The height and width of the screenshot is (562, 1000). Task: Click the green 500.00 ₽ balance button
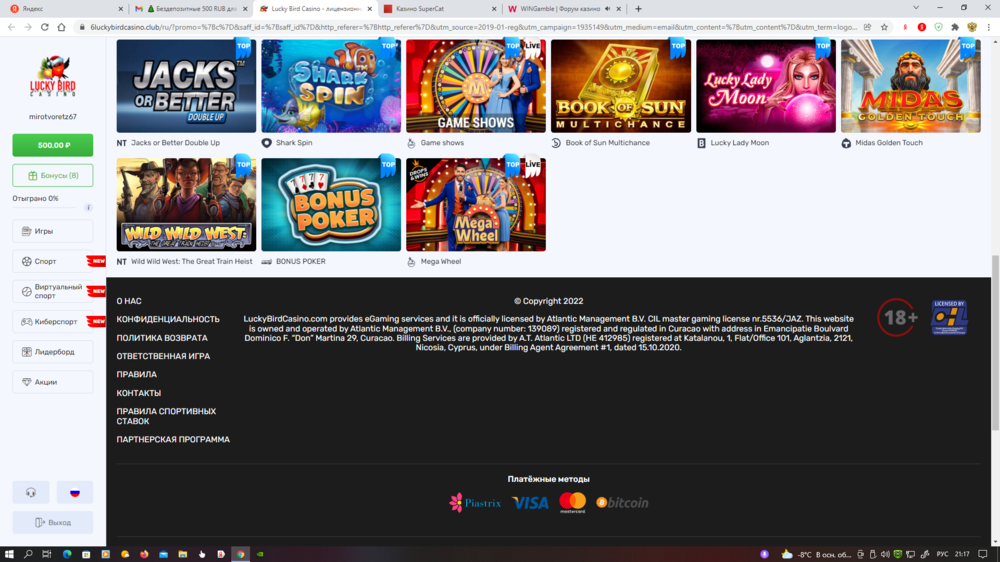click(x=52, y=145)
